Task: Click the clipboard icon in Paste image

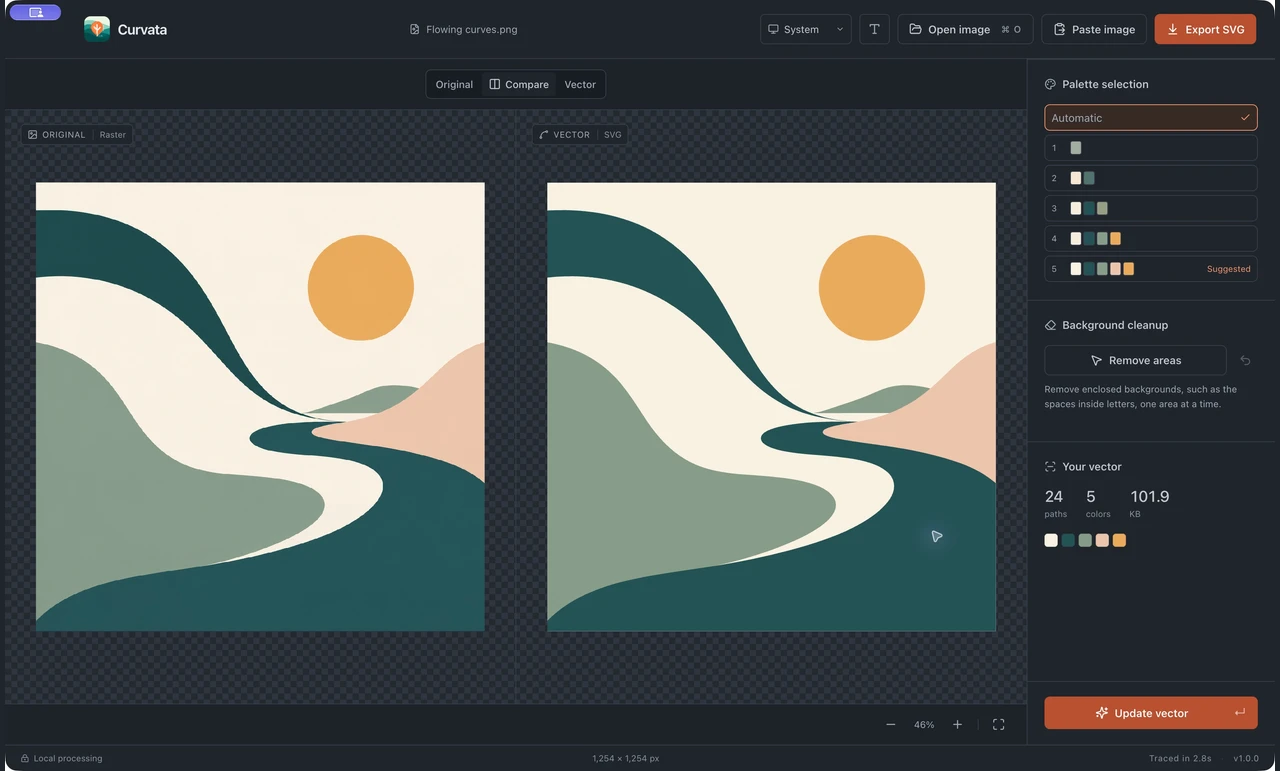Action: coord(1059,29)
